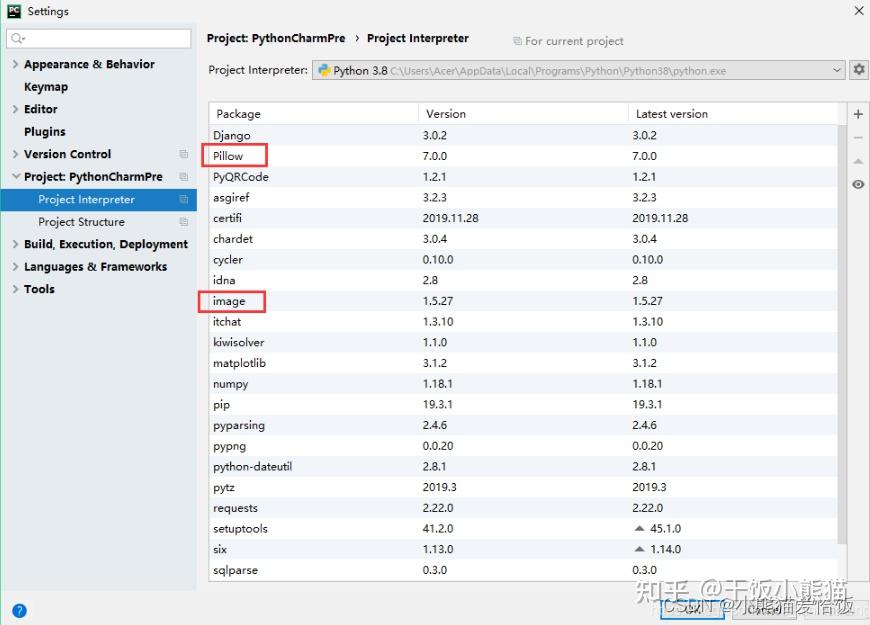Toggle early release versions with the eye icon
The height and width of the screenshot is (625, 870).
pyautogui.click(x=858, y=184)
